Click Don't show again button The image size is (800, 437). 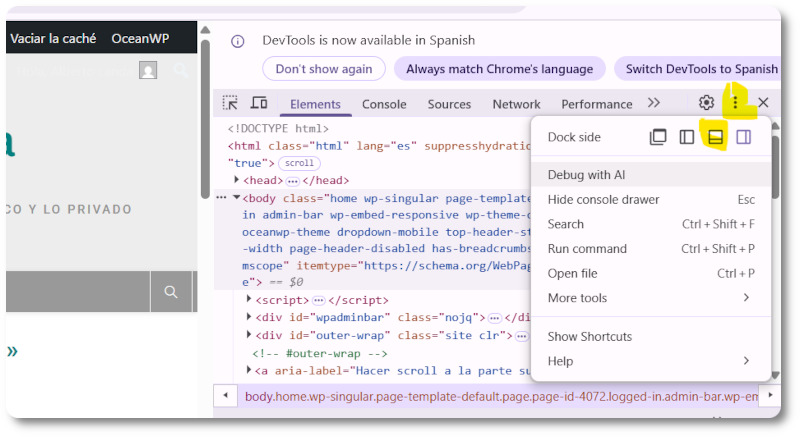(x=324, y=69)
